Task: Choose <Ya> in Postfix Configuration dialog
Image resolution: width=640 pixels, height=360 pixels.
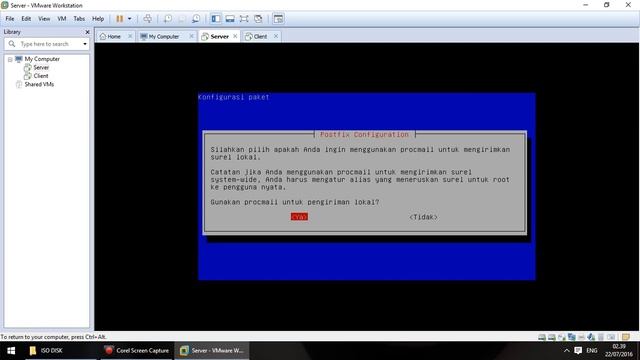Action: tap(299, 217)
